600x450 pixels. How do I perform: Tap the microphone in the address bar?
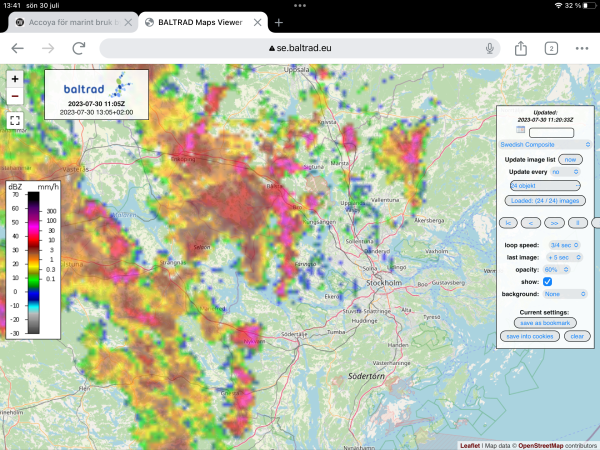[490, 48]
